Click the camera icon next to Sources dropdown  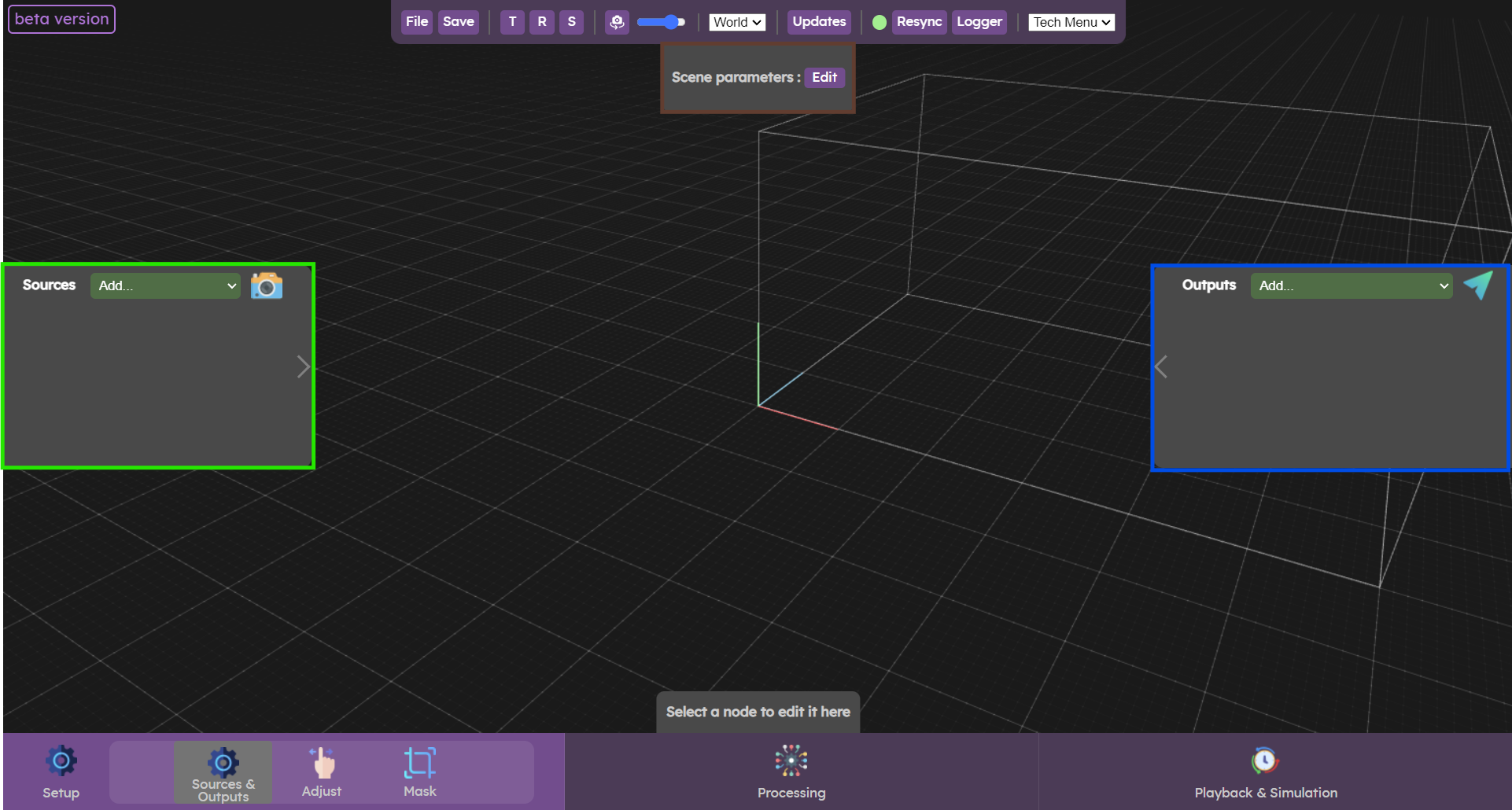click(x=266, y=285)
